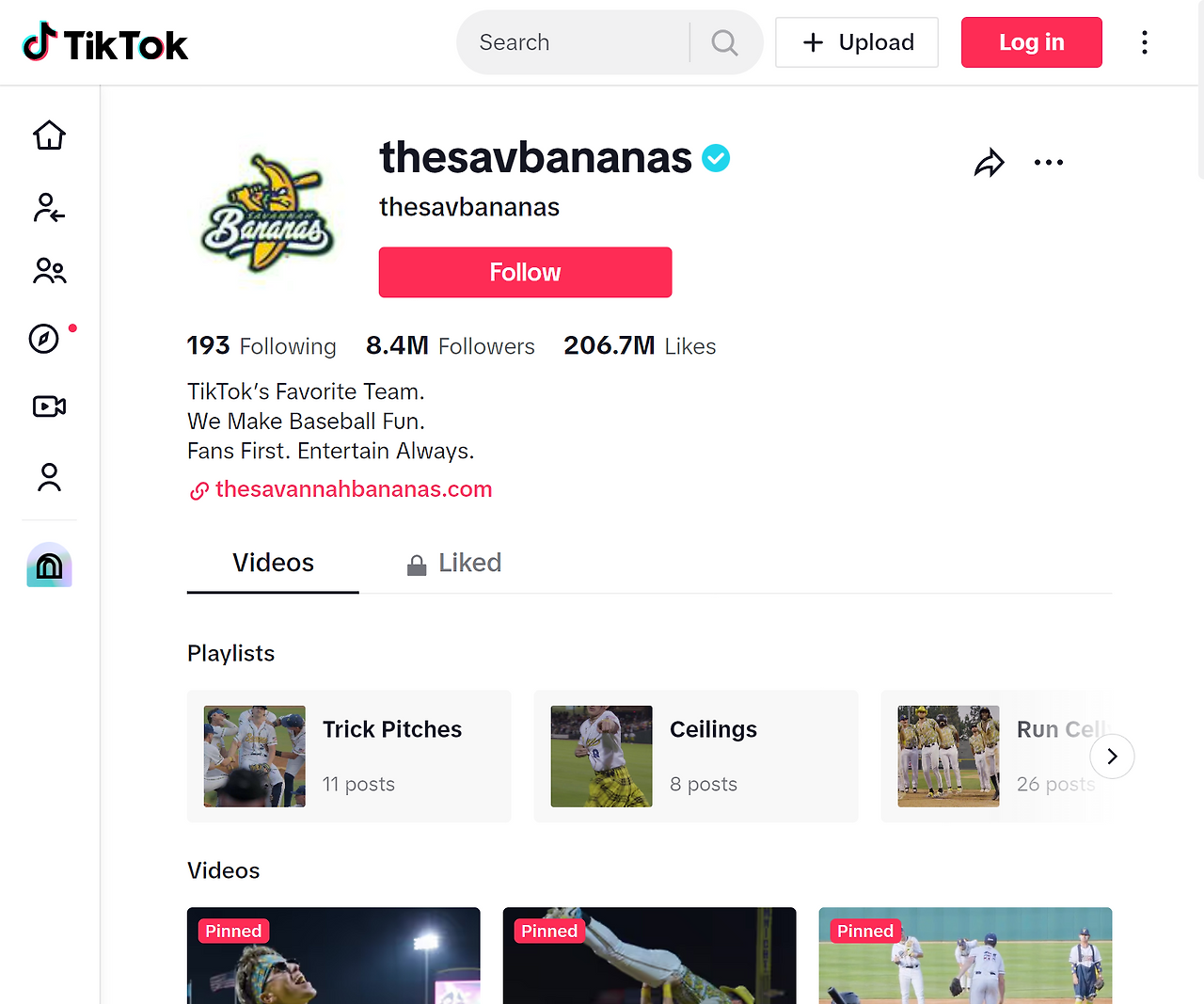Click the TikTok logo
1204x1004 pixels.
coord(103,41)
